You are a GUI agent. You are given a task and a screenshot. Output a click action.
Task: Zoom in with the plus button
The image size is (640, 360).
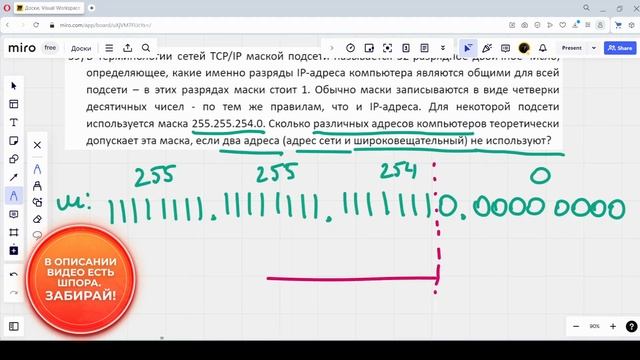[613, 326]
